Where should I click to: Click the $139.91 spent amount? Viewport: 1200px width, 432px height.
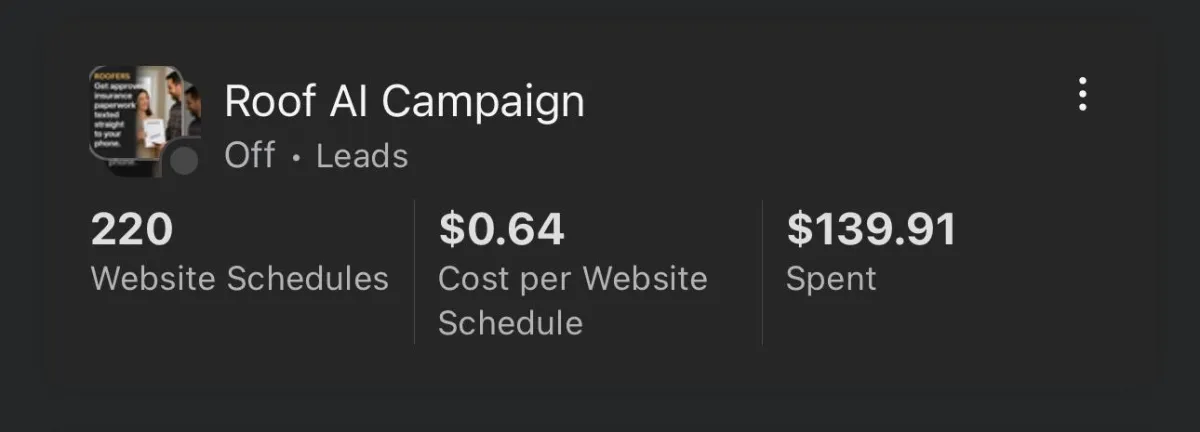(871, 230)
